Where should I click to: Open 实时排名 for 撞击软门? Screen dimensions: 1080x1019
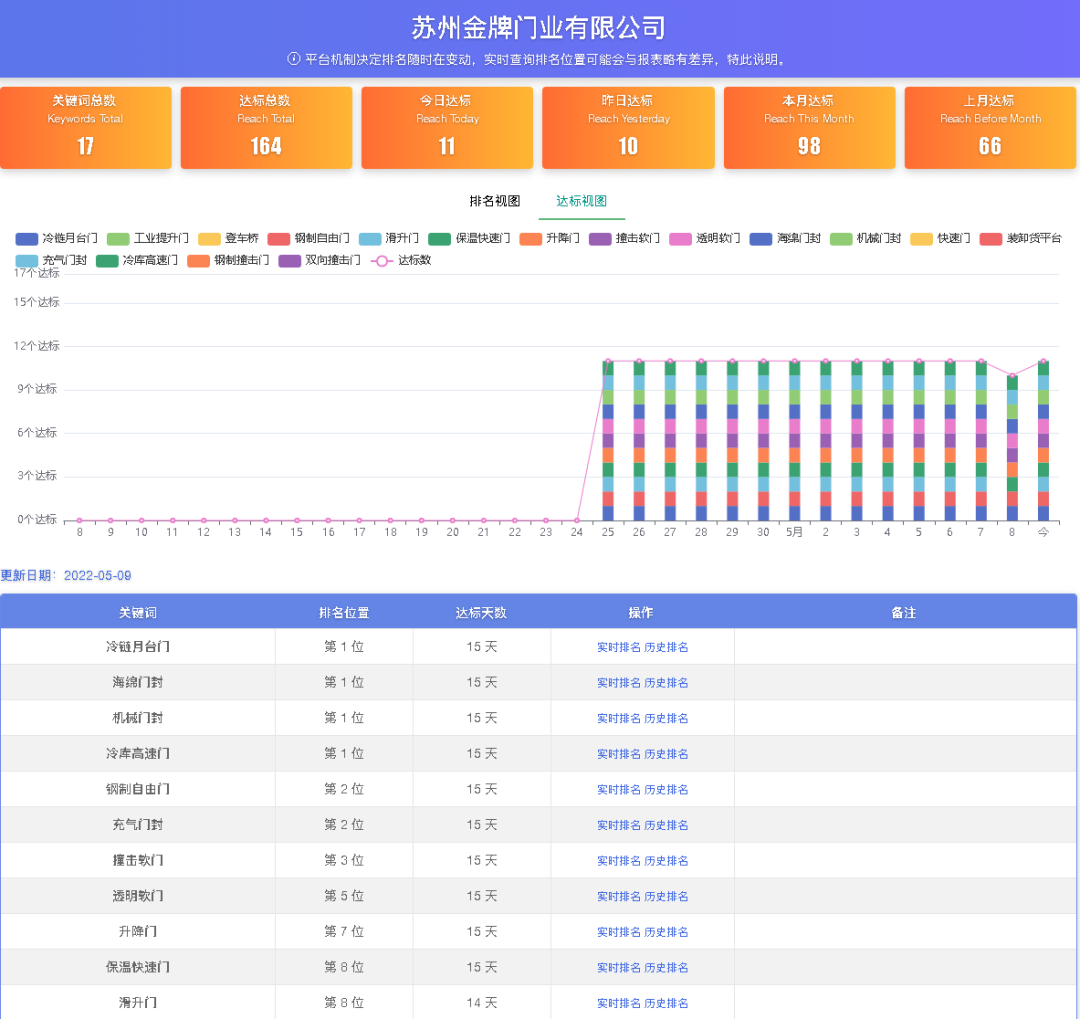(619, 861)
